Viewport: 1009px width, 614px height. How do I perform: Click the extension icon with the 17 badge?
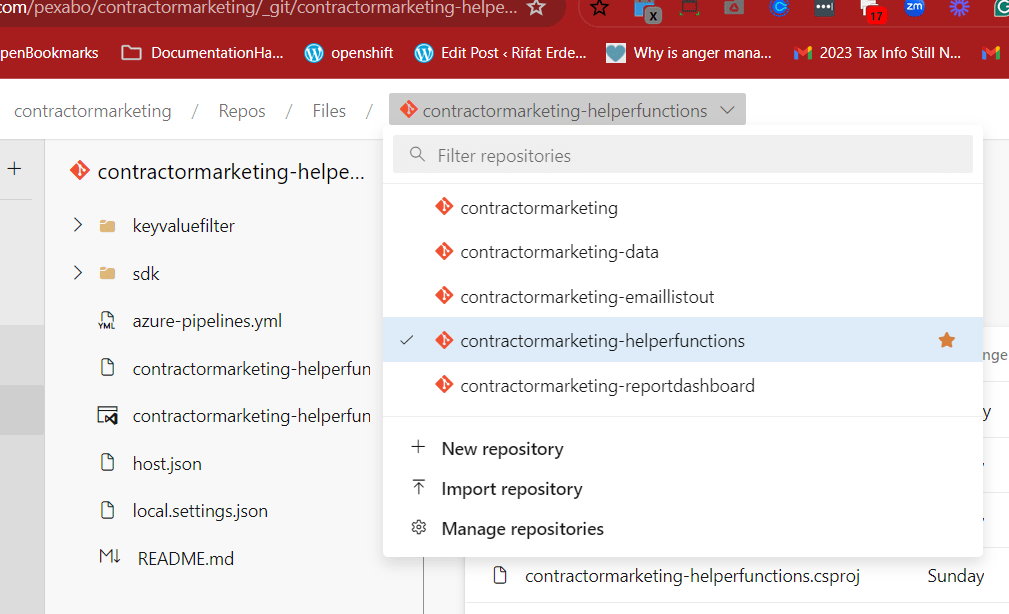(871, 10)
